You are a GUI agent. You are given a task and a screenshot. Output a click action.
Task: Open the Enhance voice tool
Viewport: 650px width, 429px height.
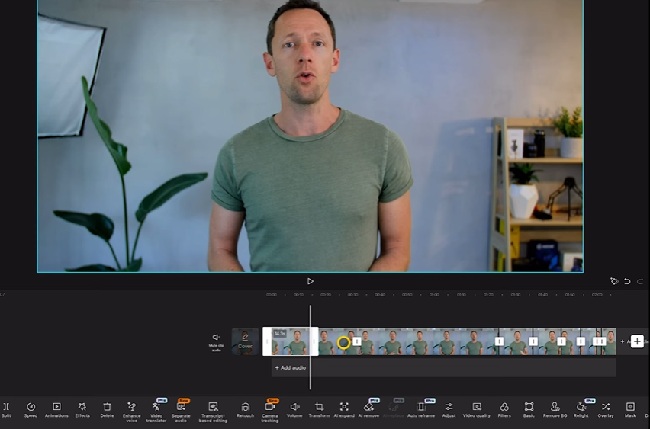pos(131,411)
